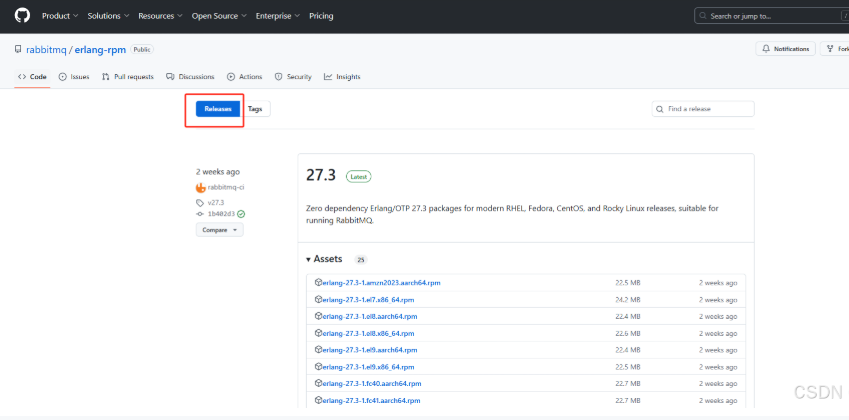Open the v27.3 tag link
849x420 pixels.
(216, 202)
